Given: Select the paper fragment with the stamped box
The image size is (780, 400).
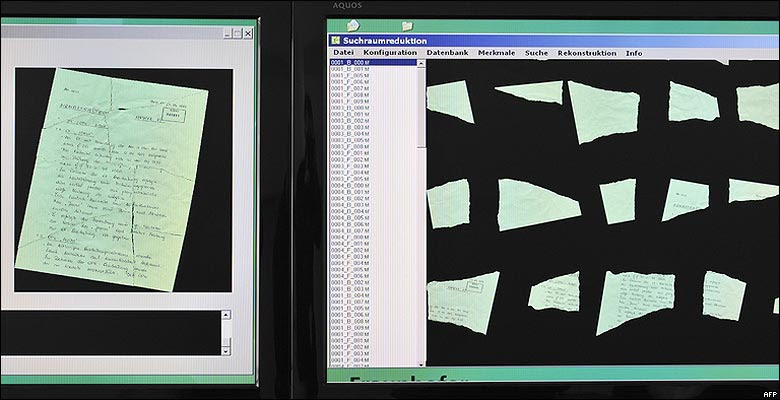Looking at the screenshot, I should click(x=463, y=301).
